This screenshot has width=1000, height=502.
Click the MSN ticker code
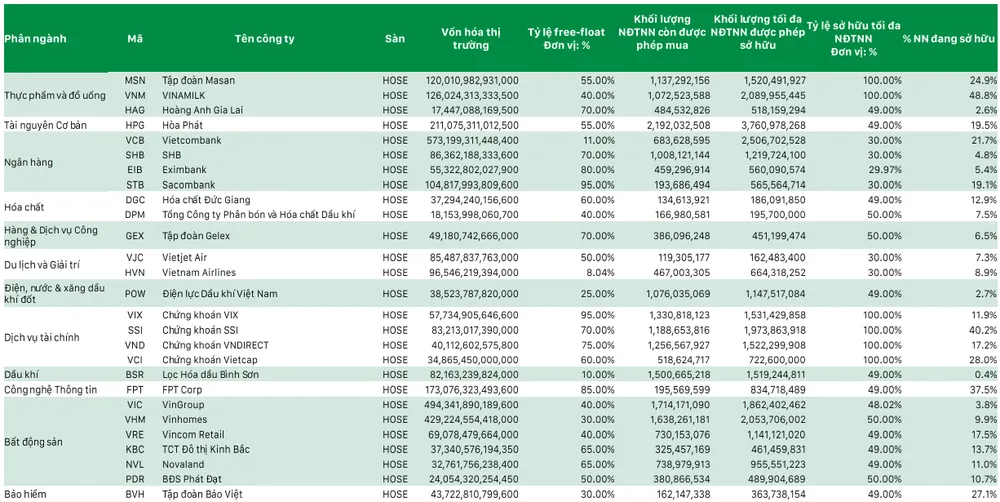tap(135, 79)
